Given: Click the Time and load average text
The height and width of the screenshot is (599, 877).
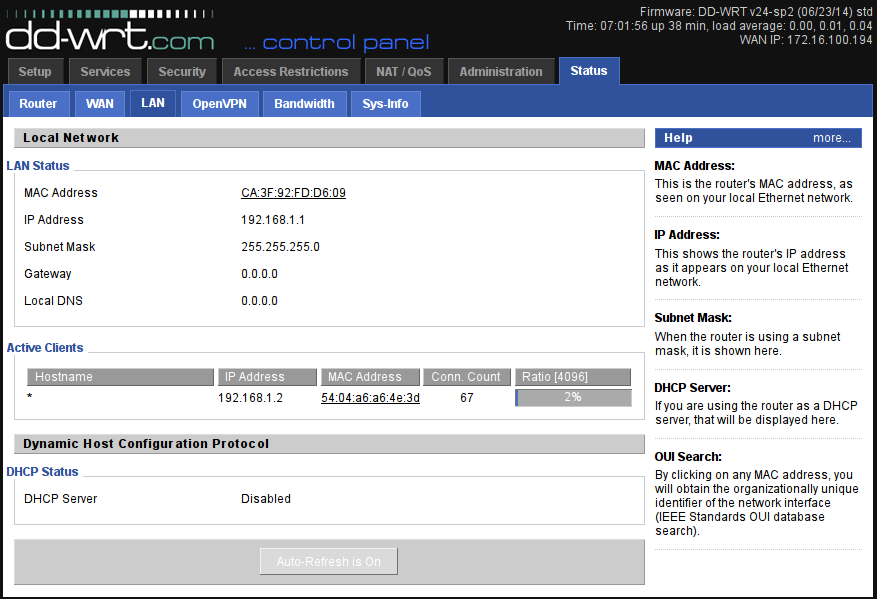Looking at the screenshot, I should [x=719, y=26].
